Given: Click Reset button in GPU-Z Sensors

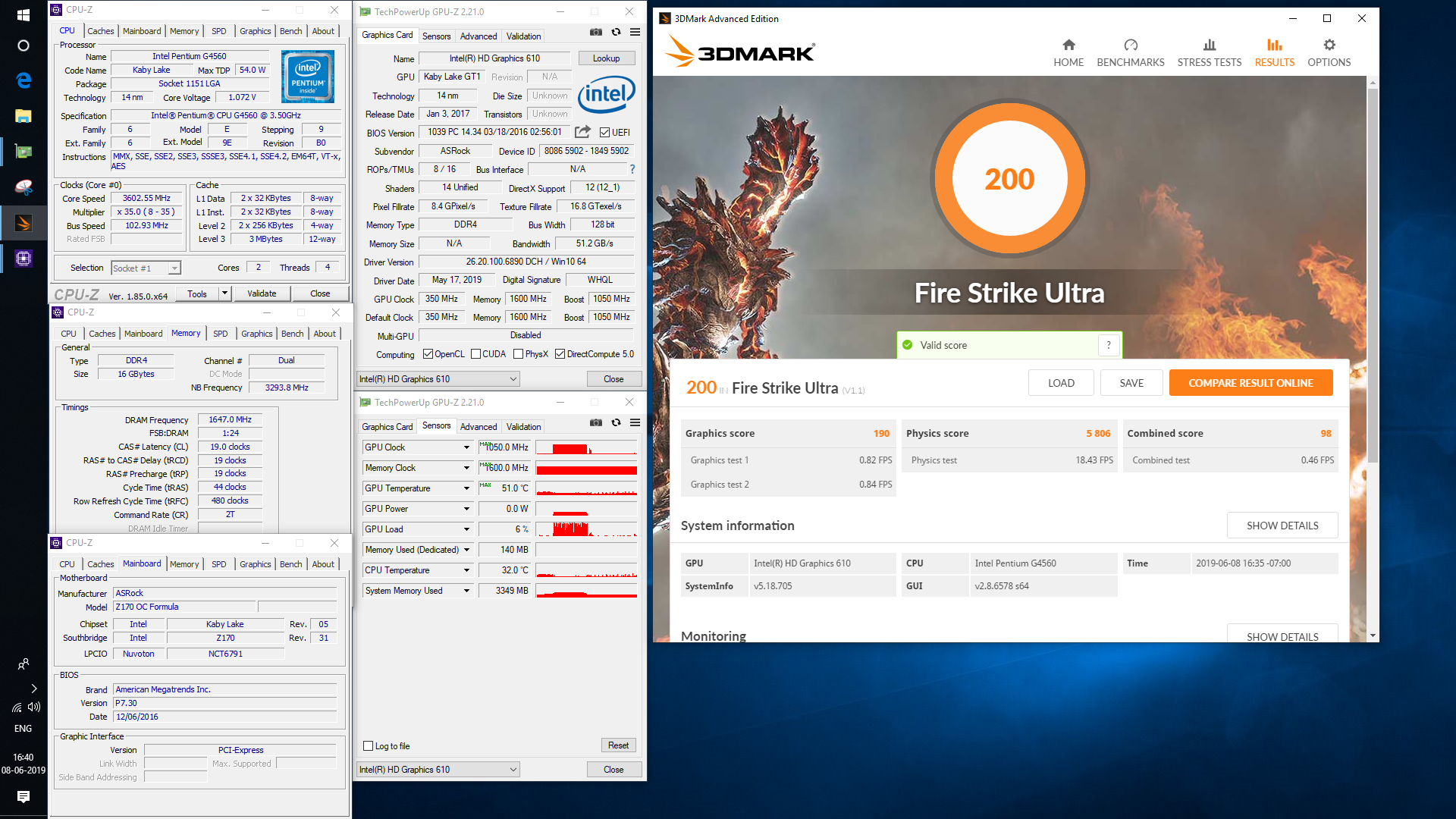Looking at the screenshot, I should coord(618,745).
